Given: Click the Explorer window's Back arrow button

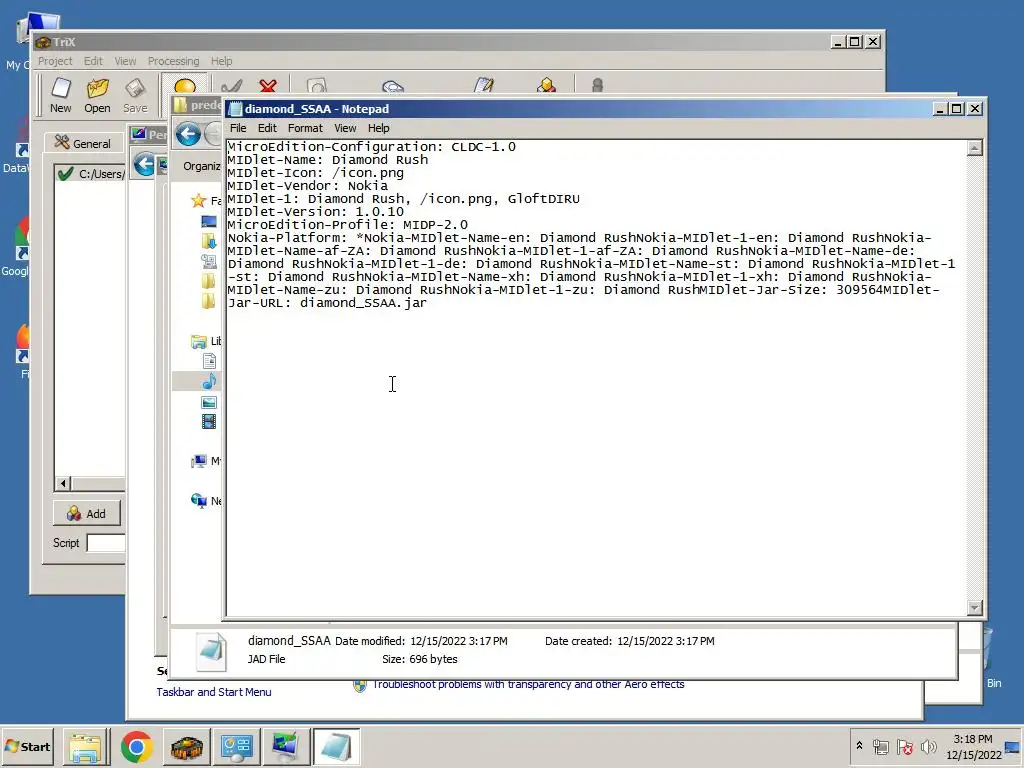Looking at the screenshot, I should 188,135.
